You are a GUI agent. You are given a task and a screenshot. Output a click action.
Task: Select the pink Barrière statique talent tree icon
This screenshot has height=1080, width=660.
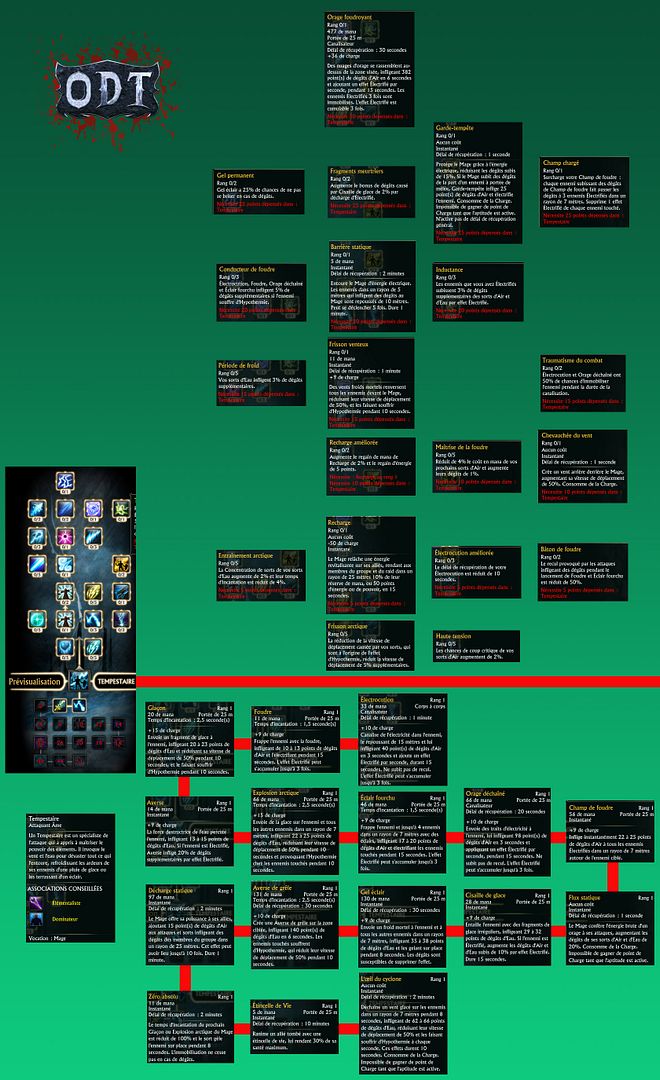63,538
